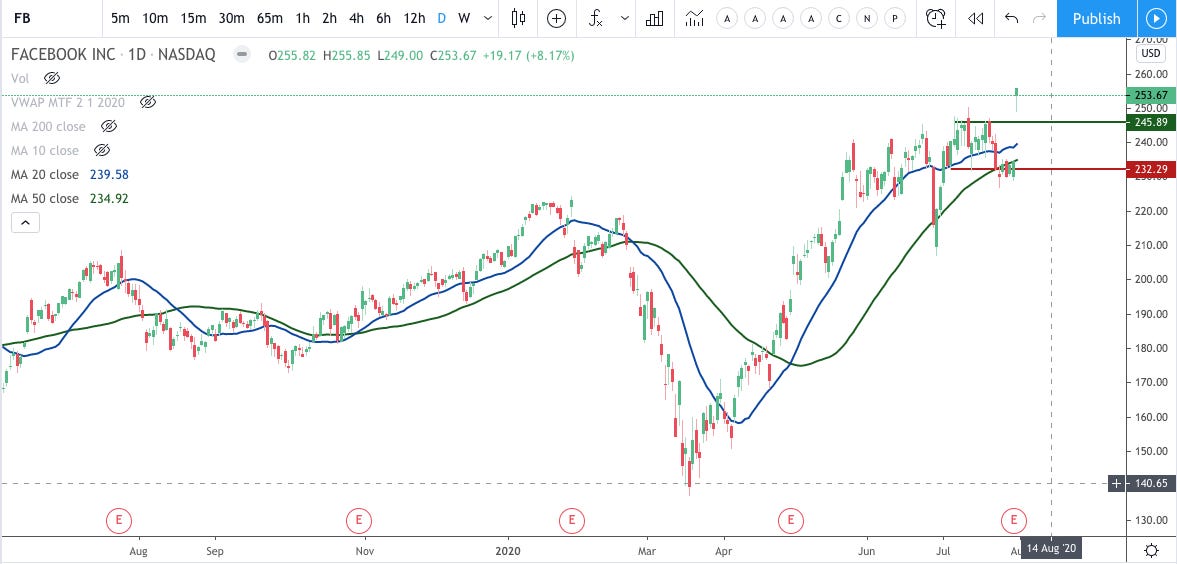Show the VWAP MTF indicator via eye icon
Image resolution: width=1177 pixels, height=564 pixels.
[x=148, y=102]
